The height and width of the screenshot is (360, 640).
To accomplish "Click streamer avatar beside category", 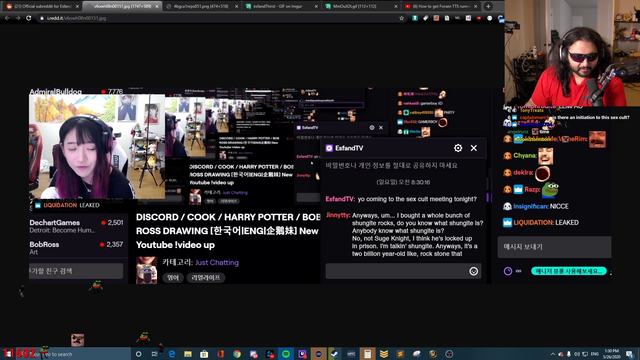I will (x=147, y=270).
